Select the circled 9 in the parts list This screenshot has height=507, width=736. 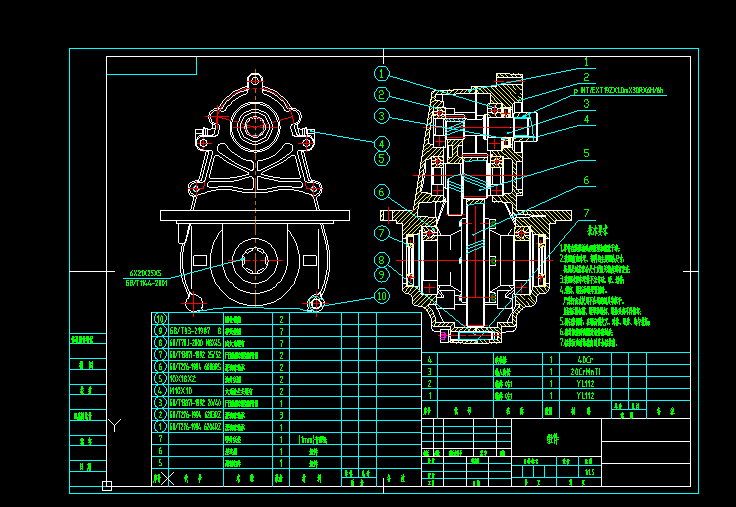[160, 331]
